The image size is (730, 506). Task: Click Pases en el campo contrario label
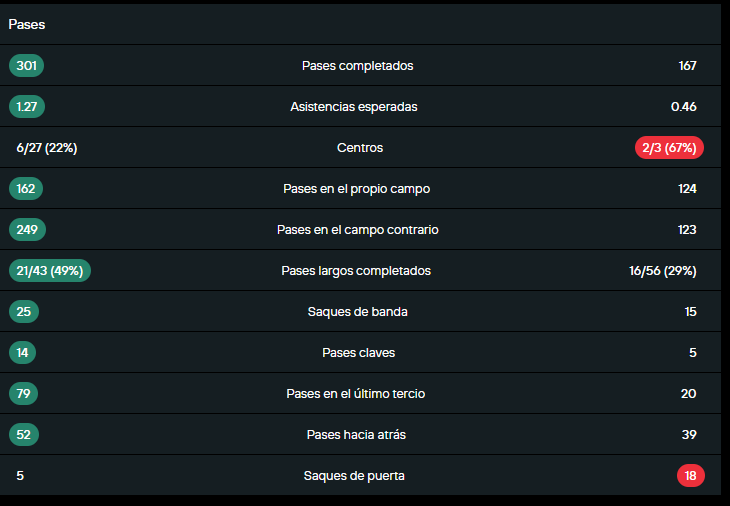click(x=357, y=230)
